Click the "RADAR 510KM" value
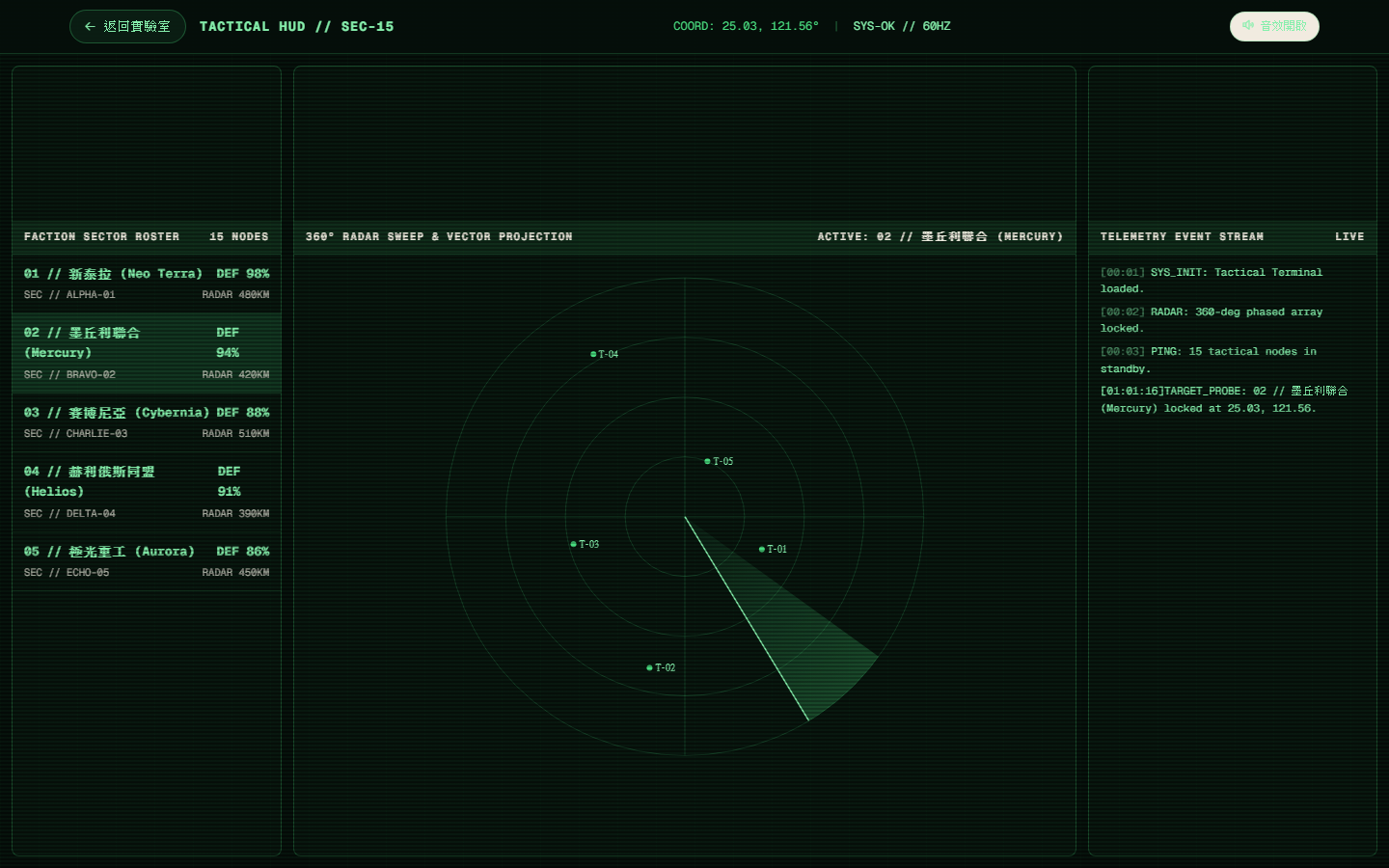The width and height of the screenshot is (1389, 868). point(235,434)
